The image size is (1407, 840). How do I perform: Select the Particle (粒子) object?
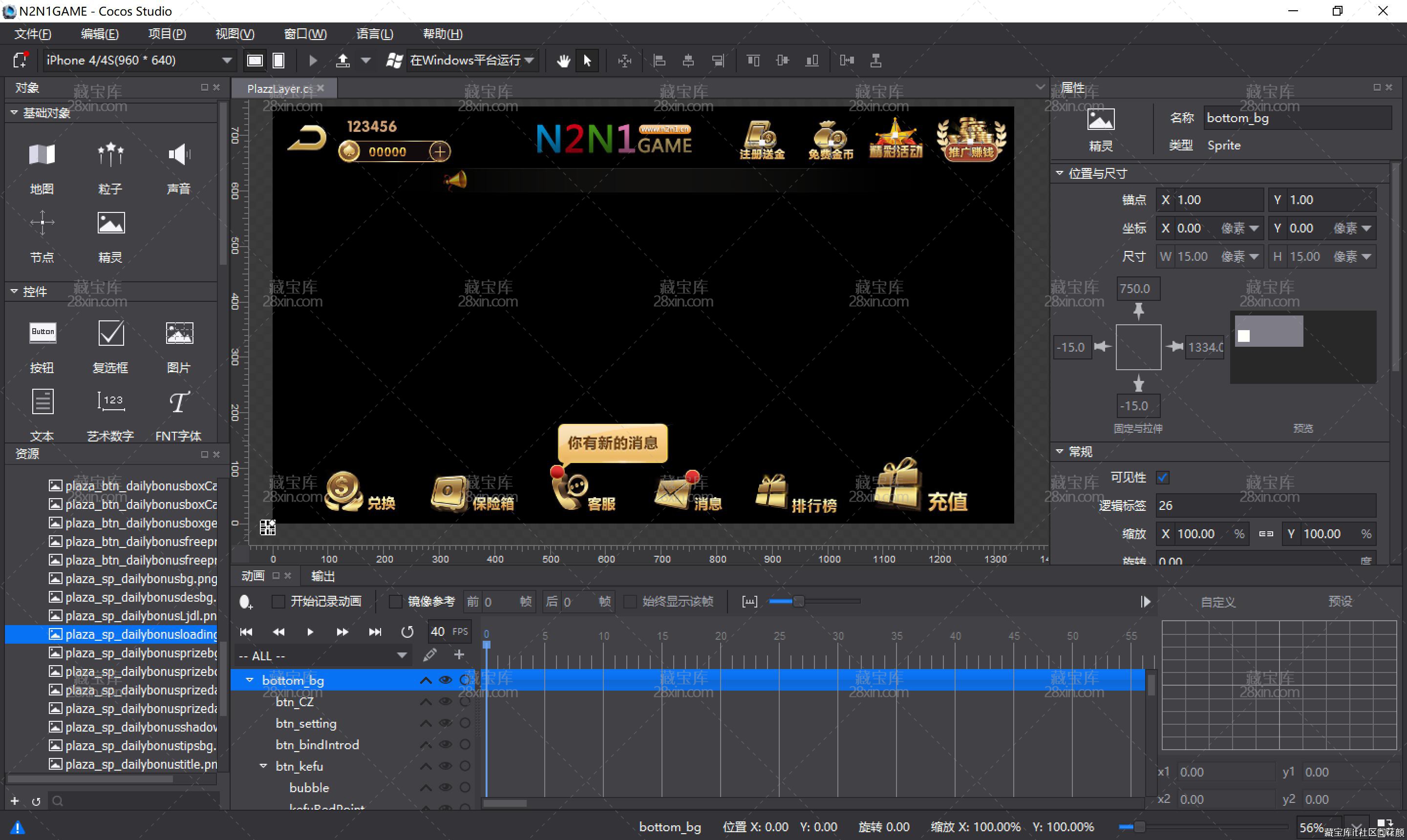pyautogui.click(x=110, y=168)
